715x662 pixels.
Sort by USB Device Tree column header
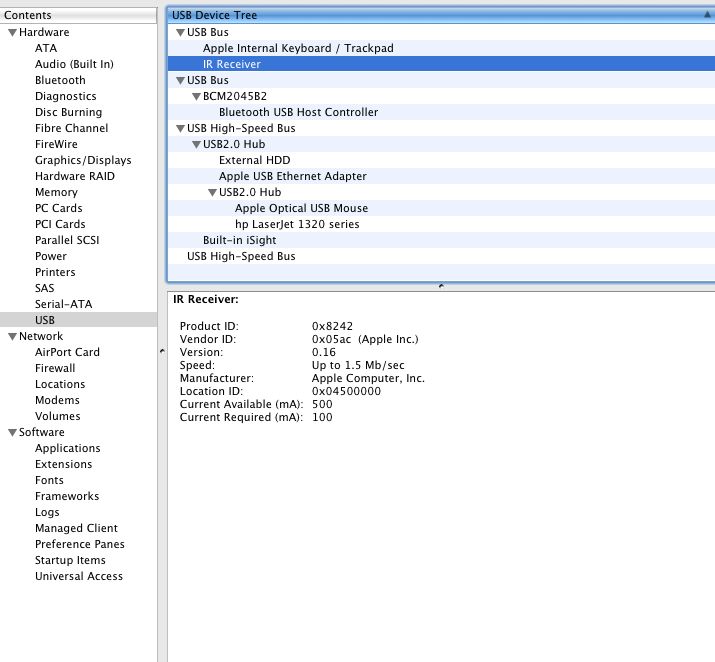tap(441, 15)
